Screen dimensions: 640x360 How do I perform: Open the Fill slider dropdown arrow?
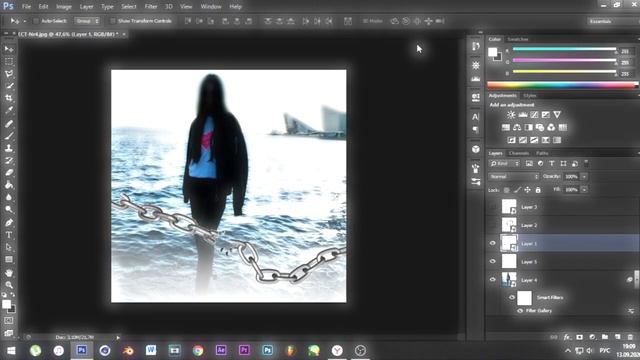click(x=584, y=190)
